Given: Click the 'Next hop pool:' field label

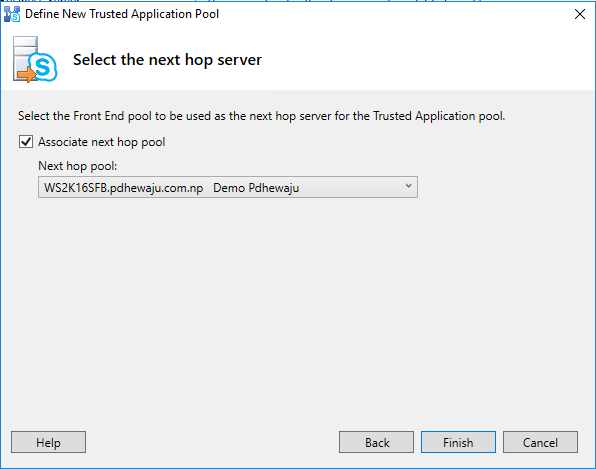Looking at the screenshot, I should tap(78, 166).
